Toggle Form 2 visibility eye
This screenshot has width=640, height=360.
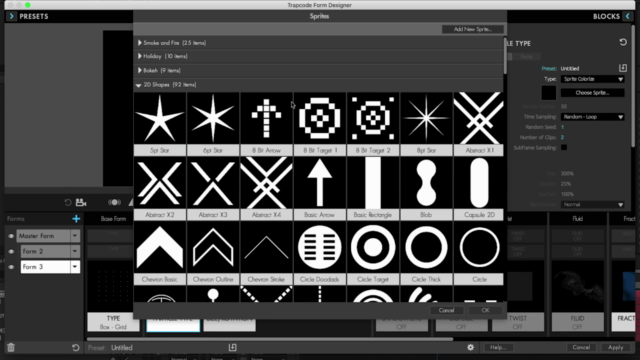point(11,251)
